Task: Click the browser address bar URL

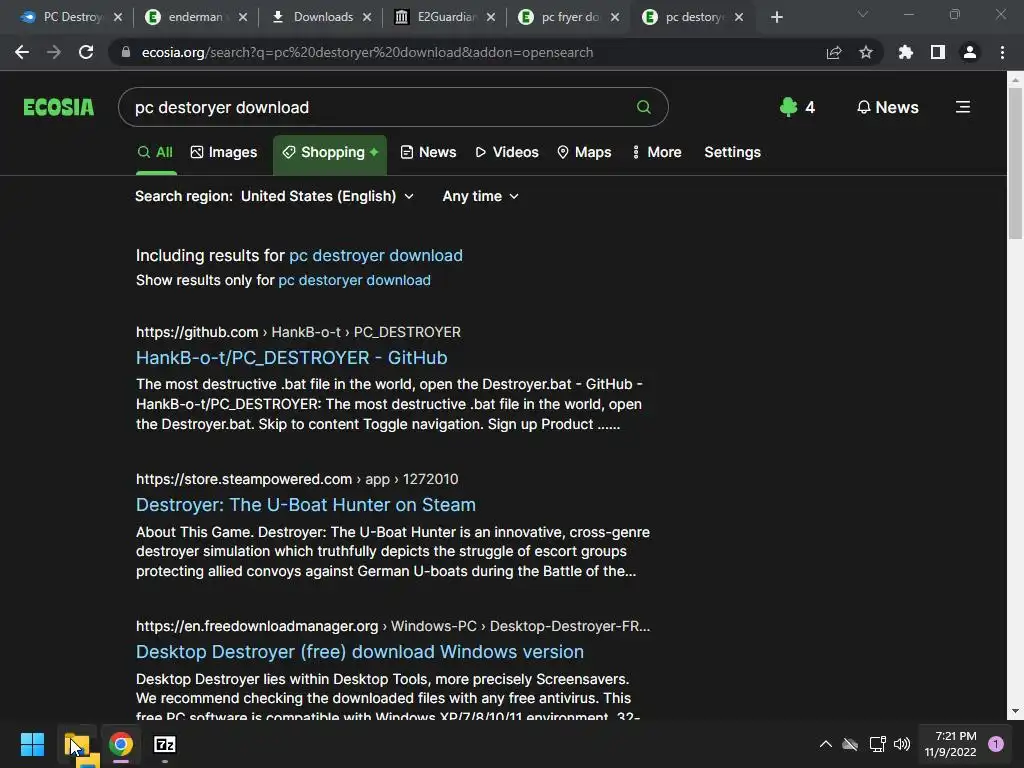Action: [367, 52]
